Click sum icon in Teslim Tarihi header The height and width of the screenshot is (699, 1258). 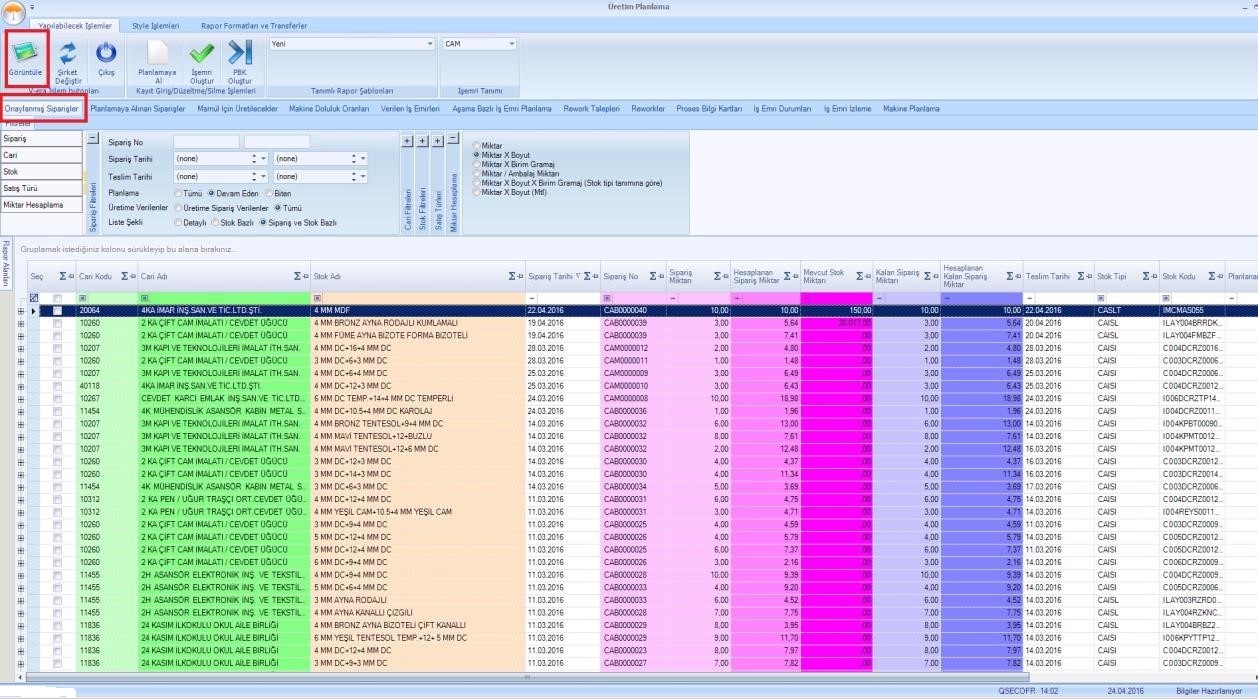1081,276
